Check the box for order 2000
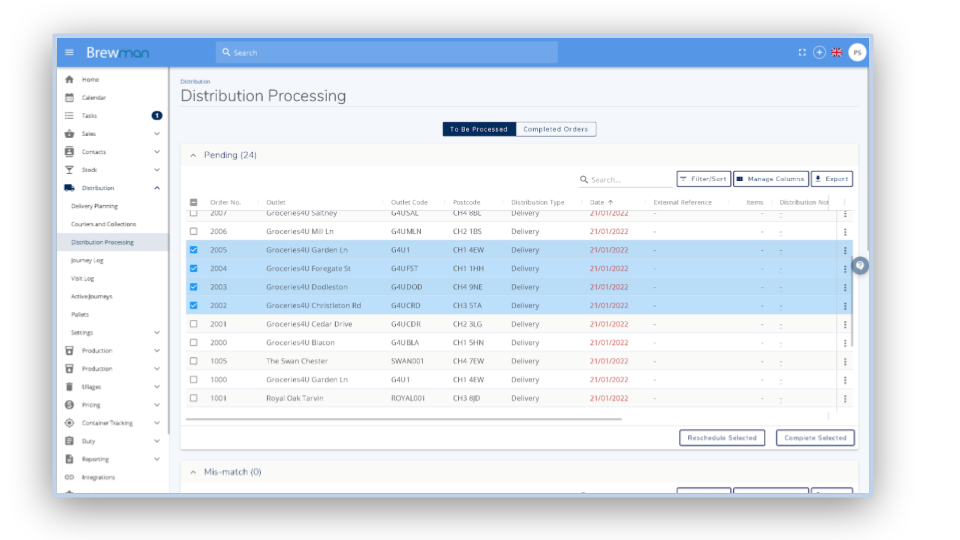The height and width of the screenshot is (540, 960). click(193, 342)
